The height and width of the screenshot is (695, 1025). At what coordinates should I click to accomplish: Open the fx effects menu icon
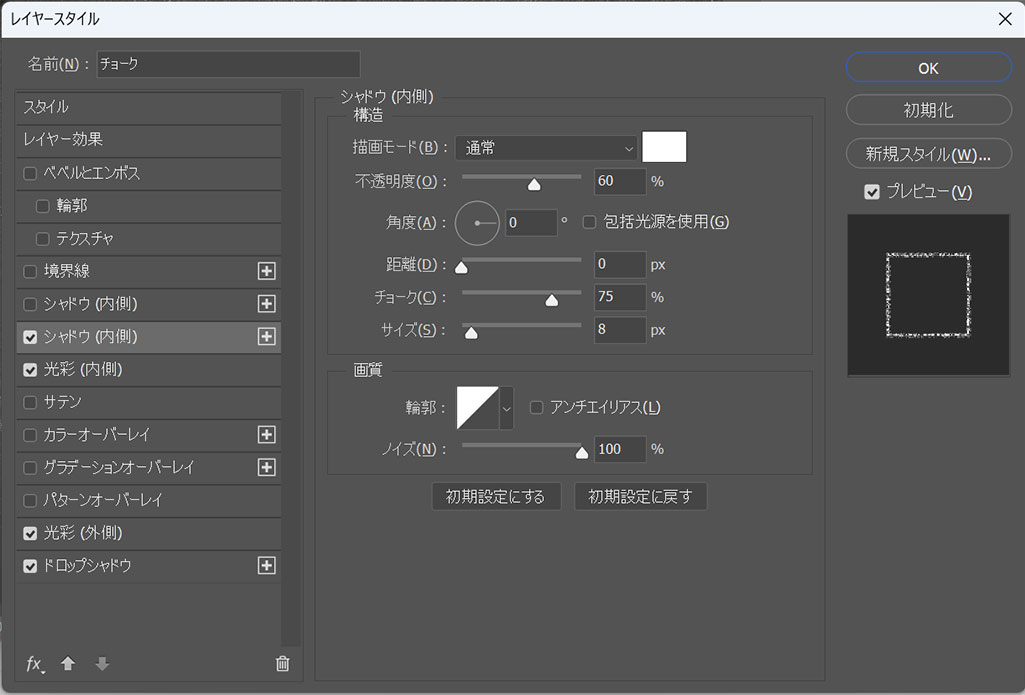pos(35,664)
